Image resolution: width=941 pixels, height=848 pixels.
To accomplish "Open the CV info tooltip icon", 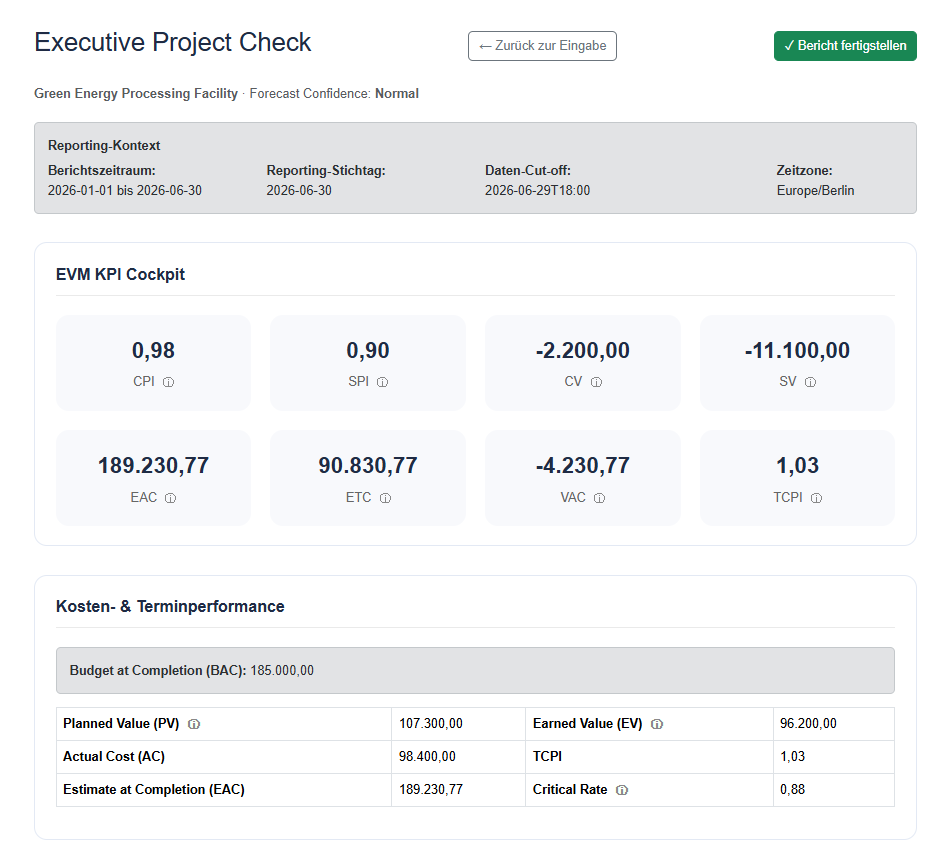I will [596, 382].
